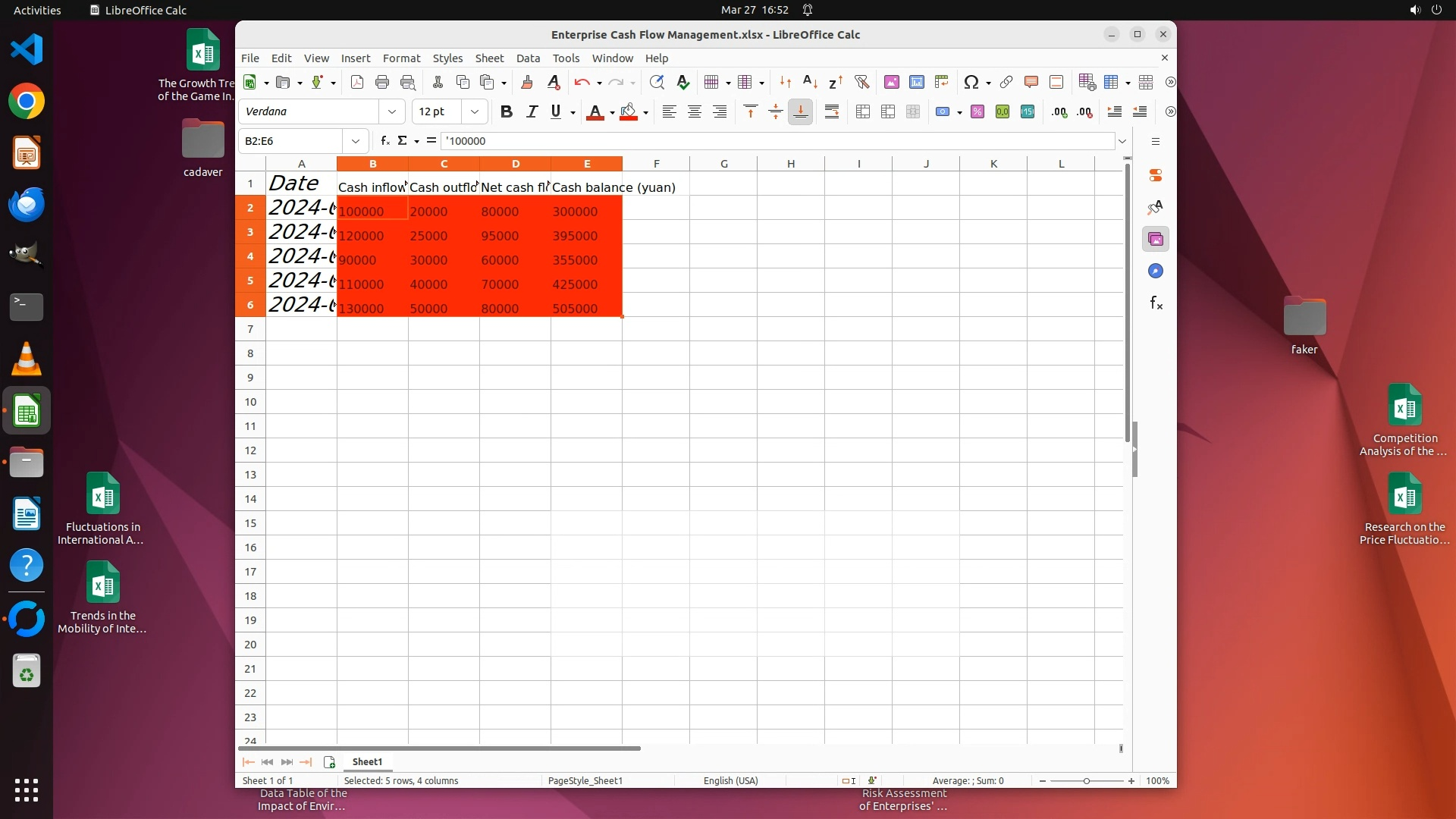Click the zoom slider handle

[x=1086, y=781]
